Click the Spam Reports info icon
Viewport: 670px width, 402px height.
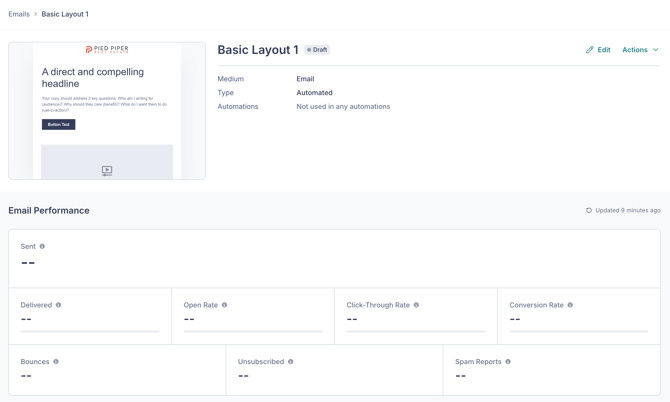(x=508, y=362)
